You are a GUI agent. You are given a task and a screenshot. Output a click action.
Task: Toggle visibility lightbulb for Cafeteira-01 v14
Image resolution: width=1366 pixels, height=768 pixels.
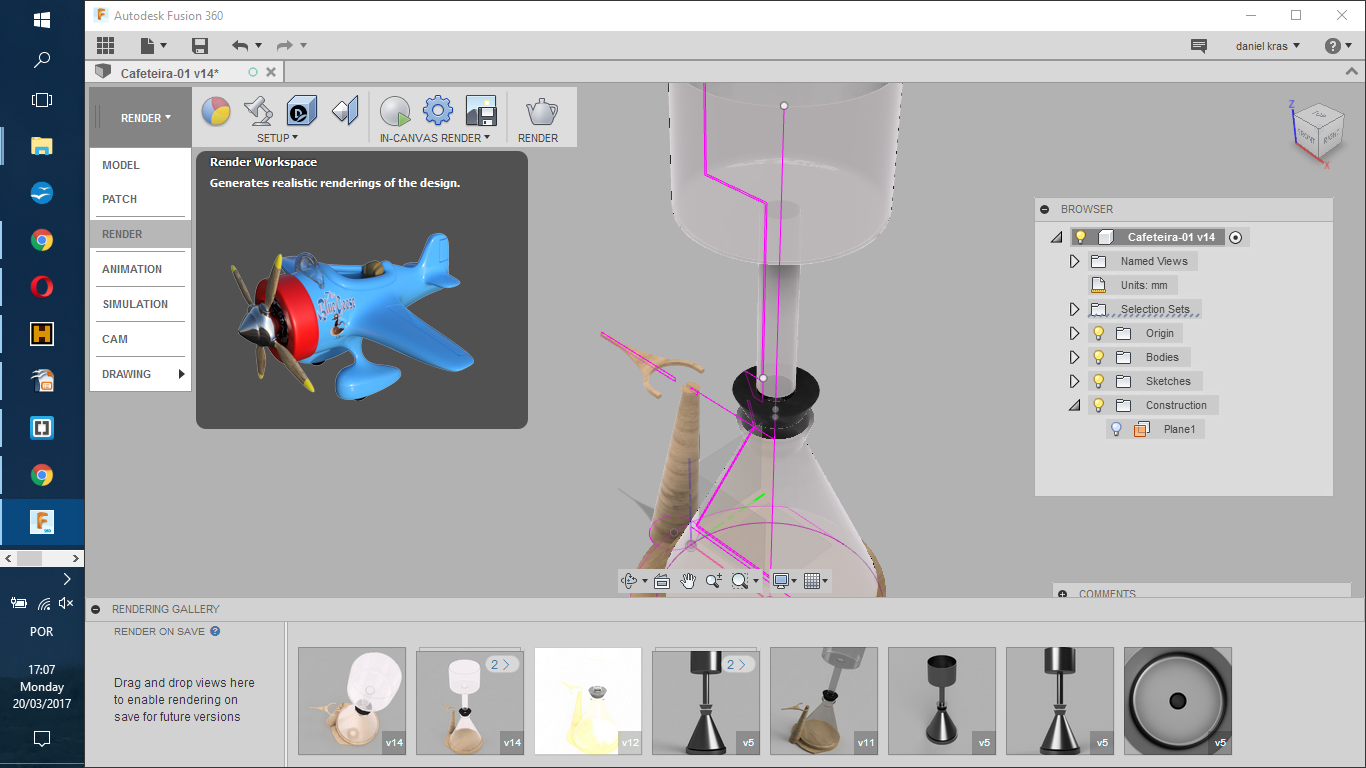[x=1080, y=237]
